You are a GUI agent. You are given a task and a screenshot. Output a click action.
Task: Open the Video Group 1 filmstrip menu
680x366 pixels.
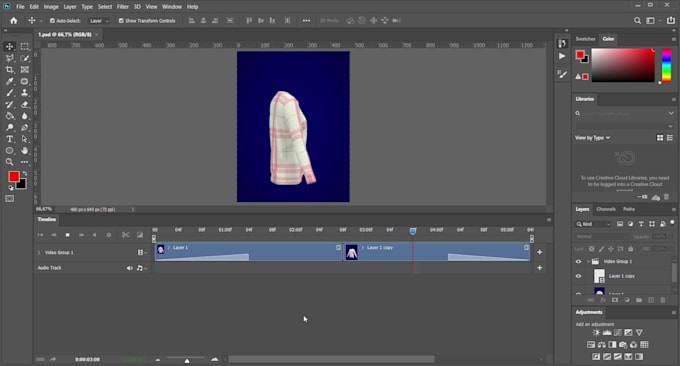(141, 252)
